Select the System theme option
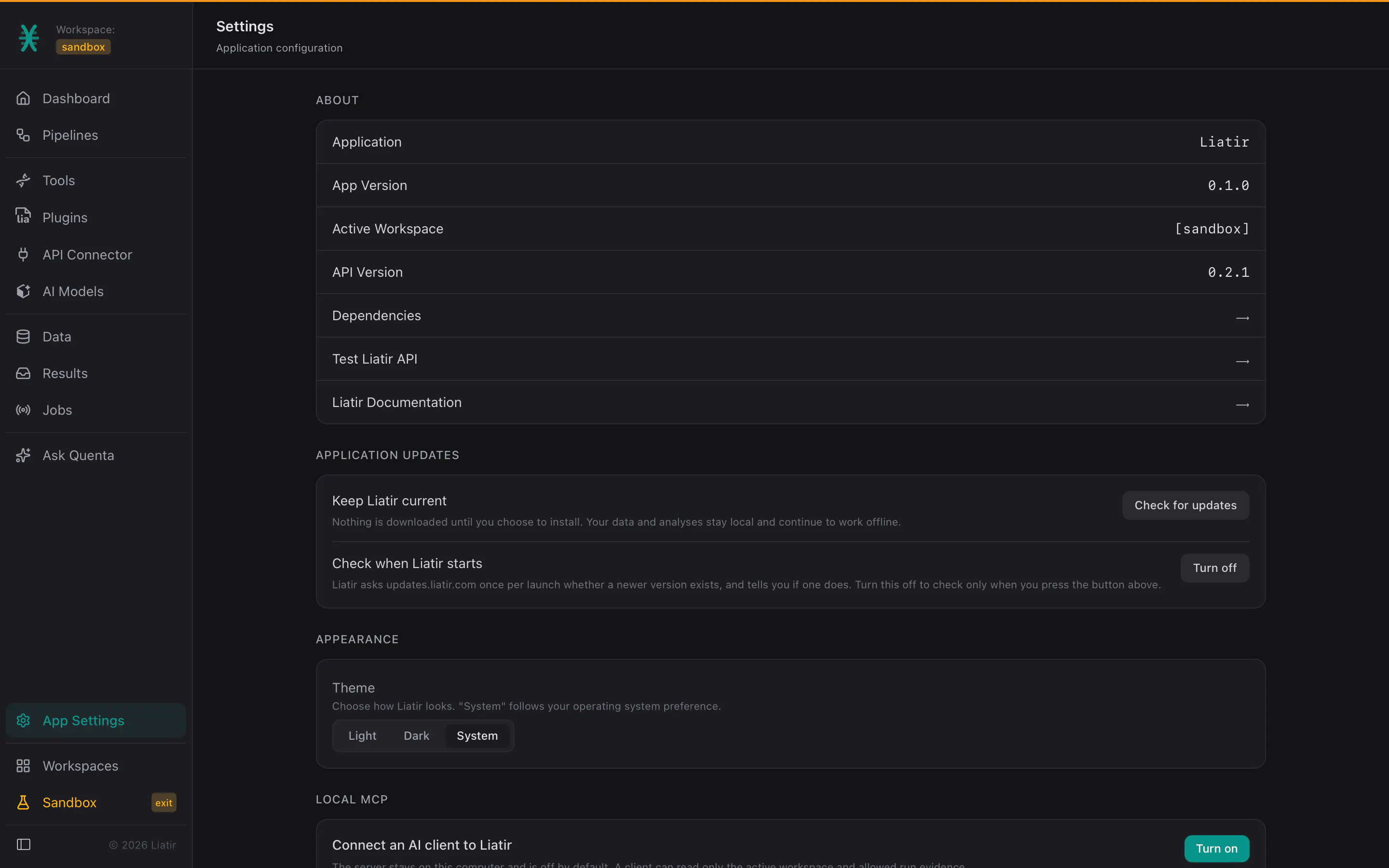Viewport: 1389px width, 868px height. (477, 735)
